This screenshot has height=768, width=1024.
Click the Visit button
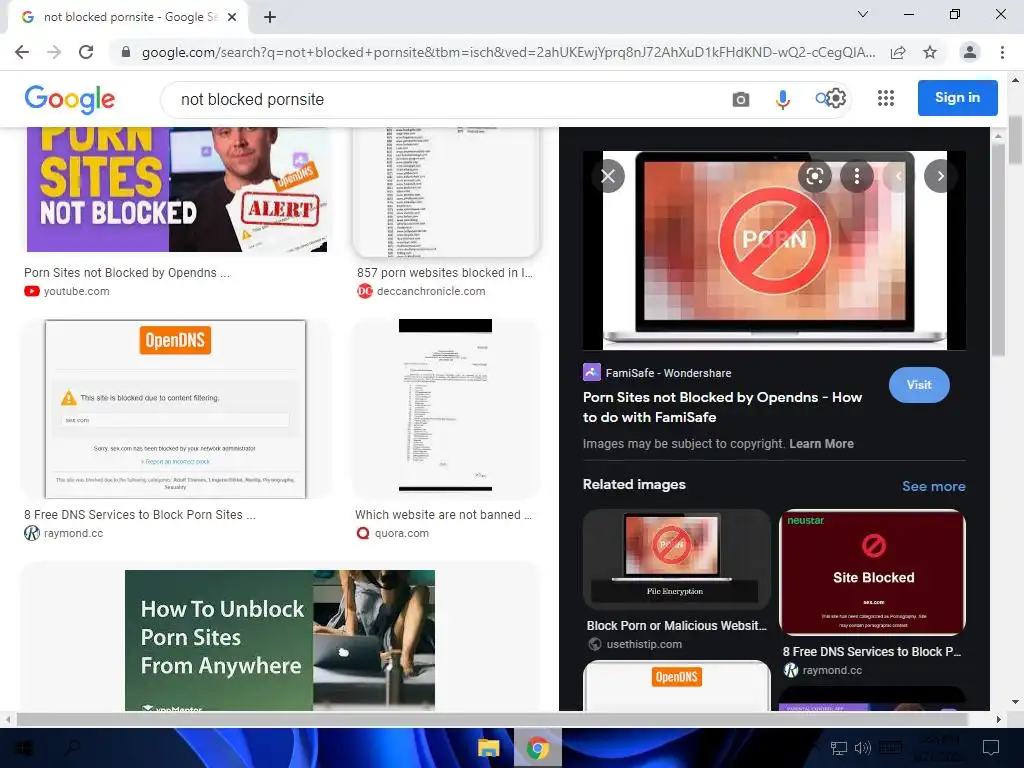[x=919, y=385]
